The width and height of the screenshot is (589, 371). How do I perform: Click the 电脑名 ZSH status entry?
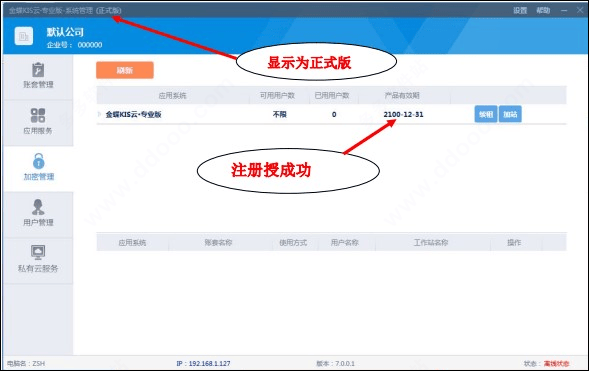[26, 363]
